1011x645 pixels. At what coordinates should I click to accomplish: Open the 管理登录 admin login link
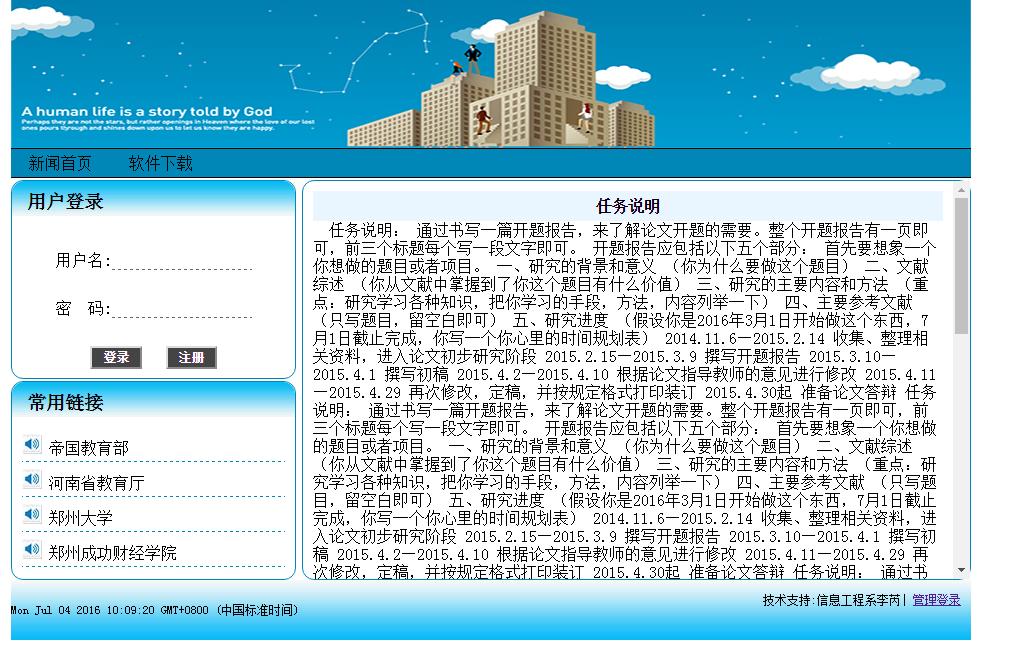(x=936, y=600)
